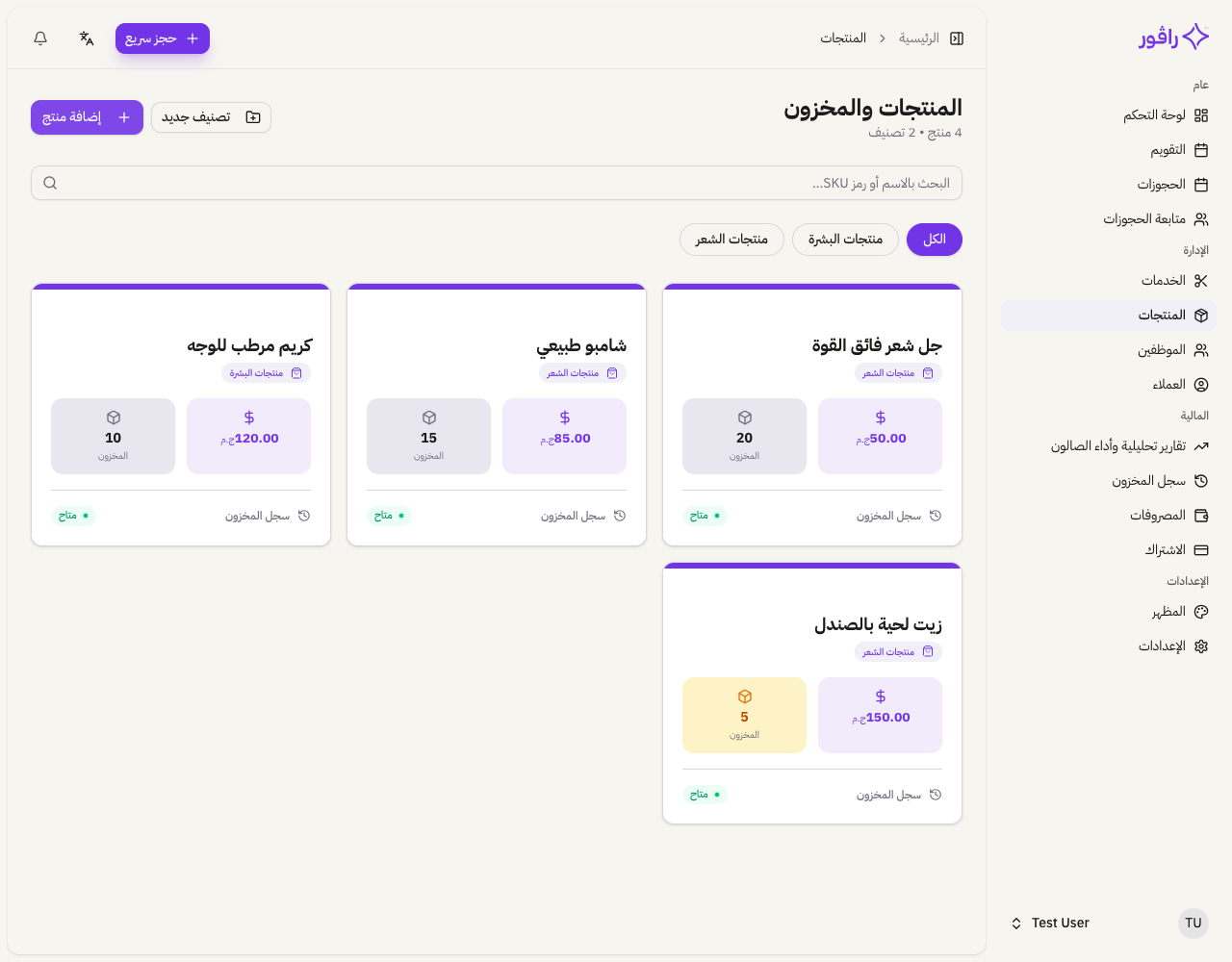Image resolution: width=1232 pixels, height=962 pixels.
Task: Click the TU user avatar
Action: [x=1193, y=923]
